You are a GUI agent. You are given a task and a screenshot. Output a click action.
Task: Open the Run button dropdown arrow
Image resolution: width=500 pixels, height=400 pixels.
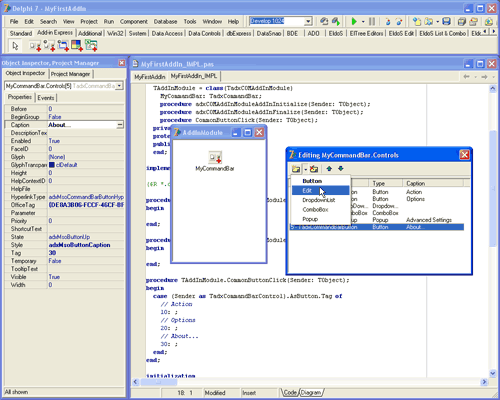pos(363,22)
